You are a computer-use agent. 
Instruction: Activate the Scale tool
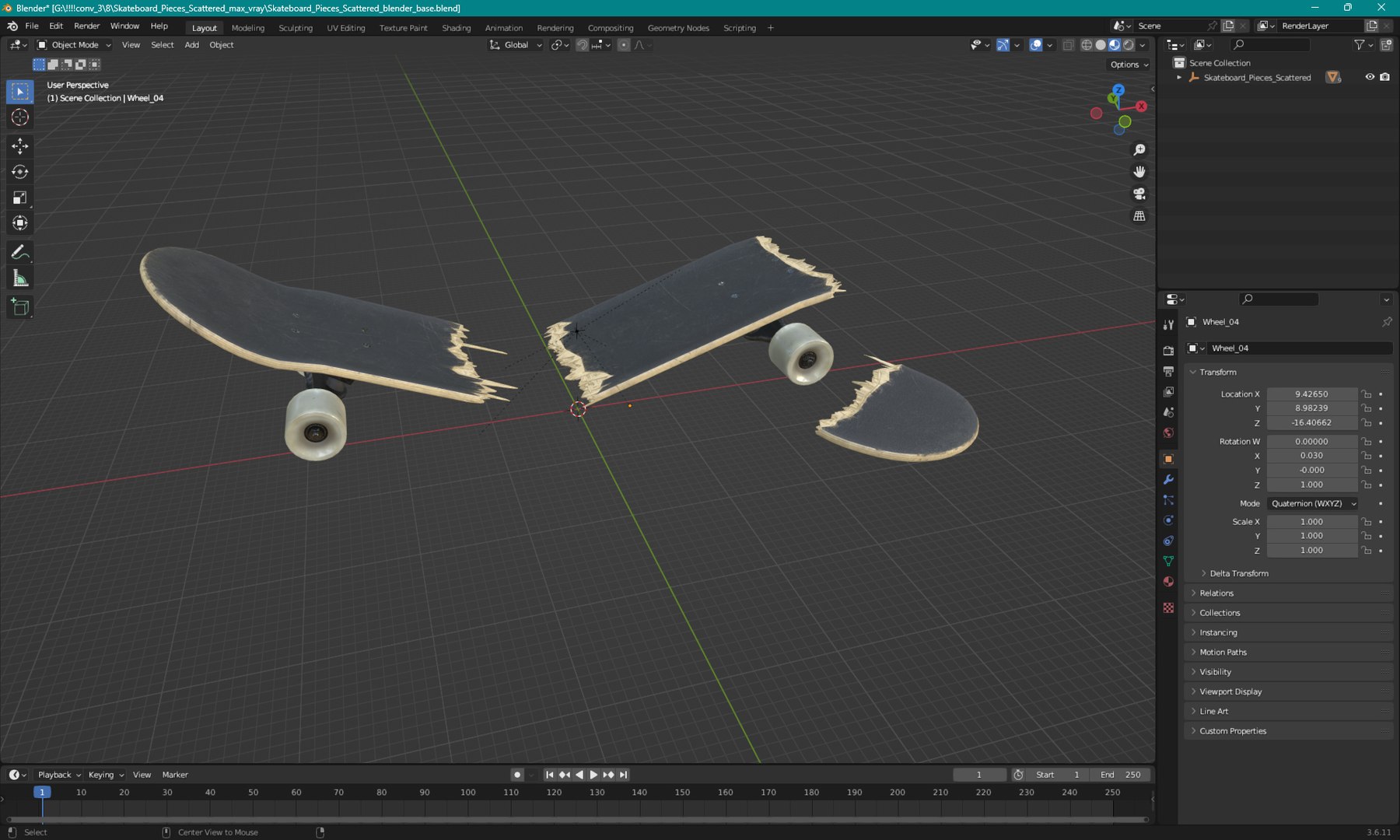pos(20,198)
